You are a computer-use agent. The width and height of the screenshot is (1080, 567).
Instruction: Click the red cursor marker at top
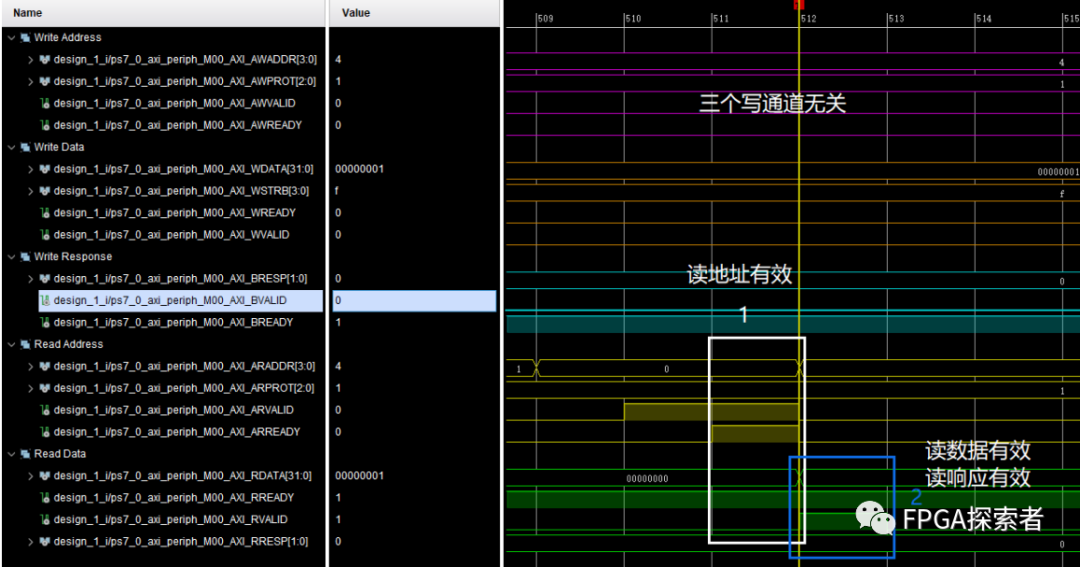[798, 5]
